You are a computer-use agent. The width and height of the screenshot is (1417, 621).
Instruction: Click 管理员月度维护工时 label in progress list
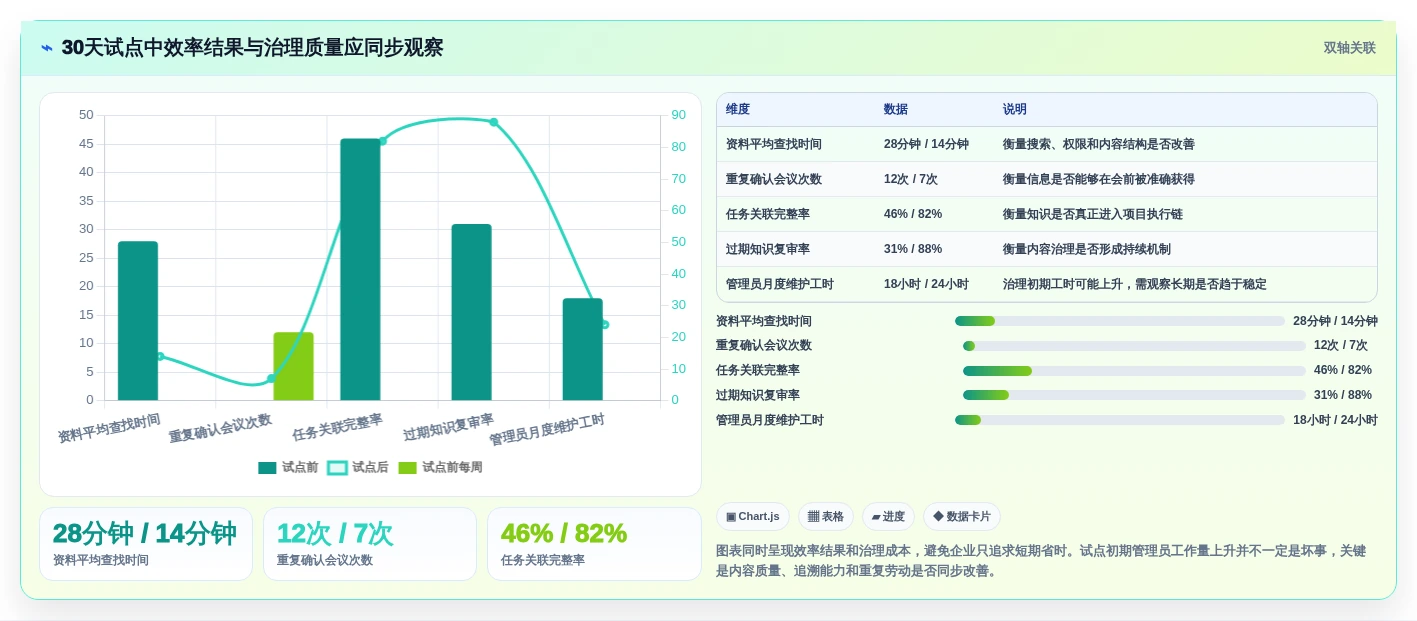point(770,420)
